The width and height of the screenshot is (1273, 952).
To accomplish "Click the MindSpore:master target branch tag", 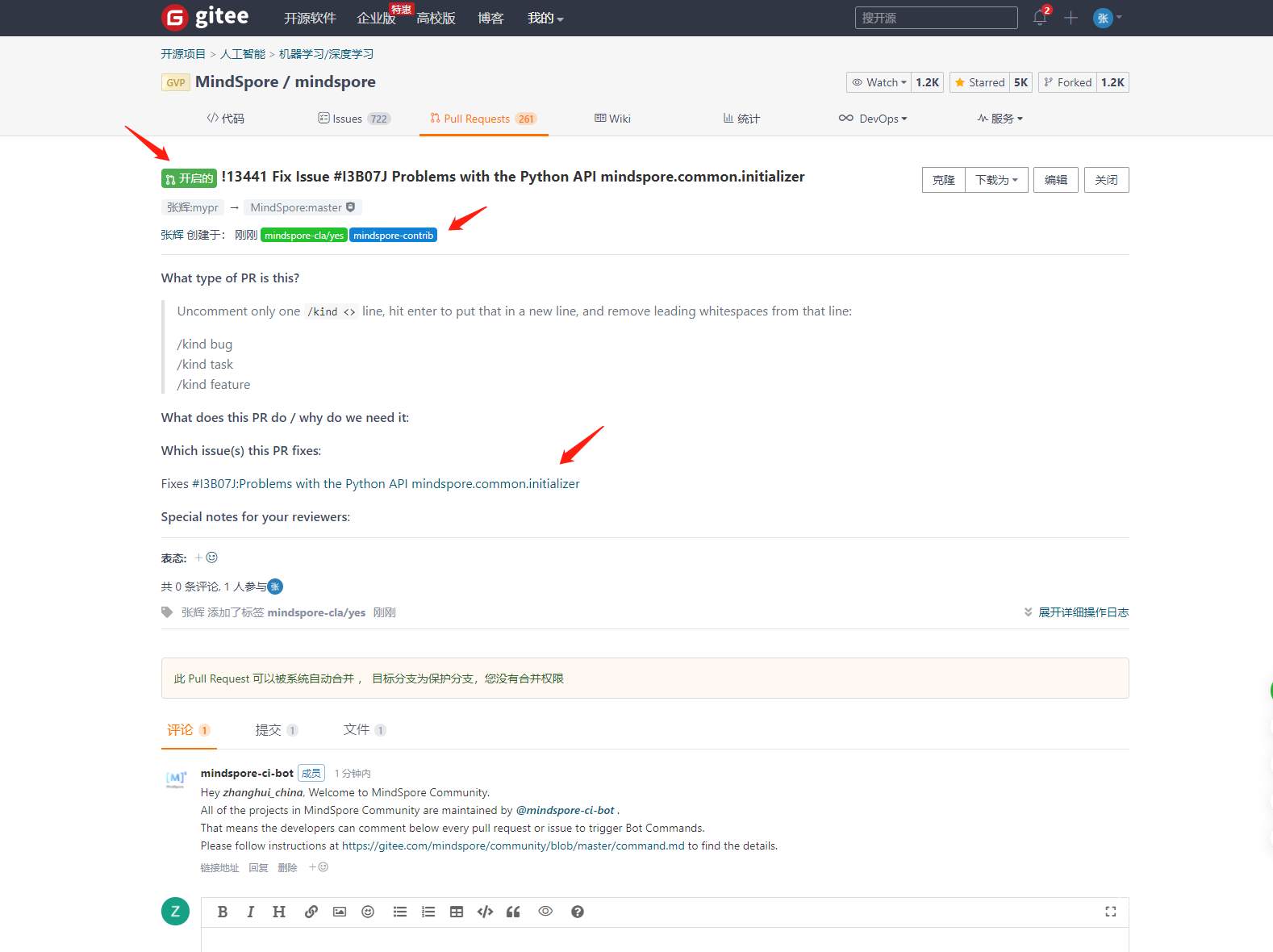I will point(303,207).
